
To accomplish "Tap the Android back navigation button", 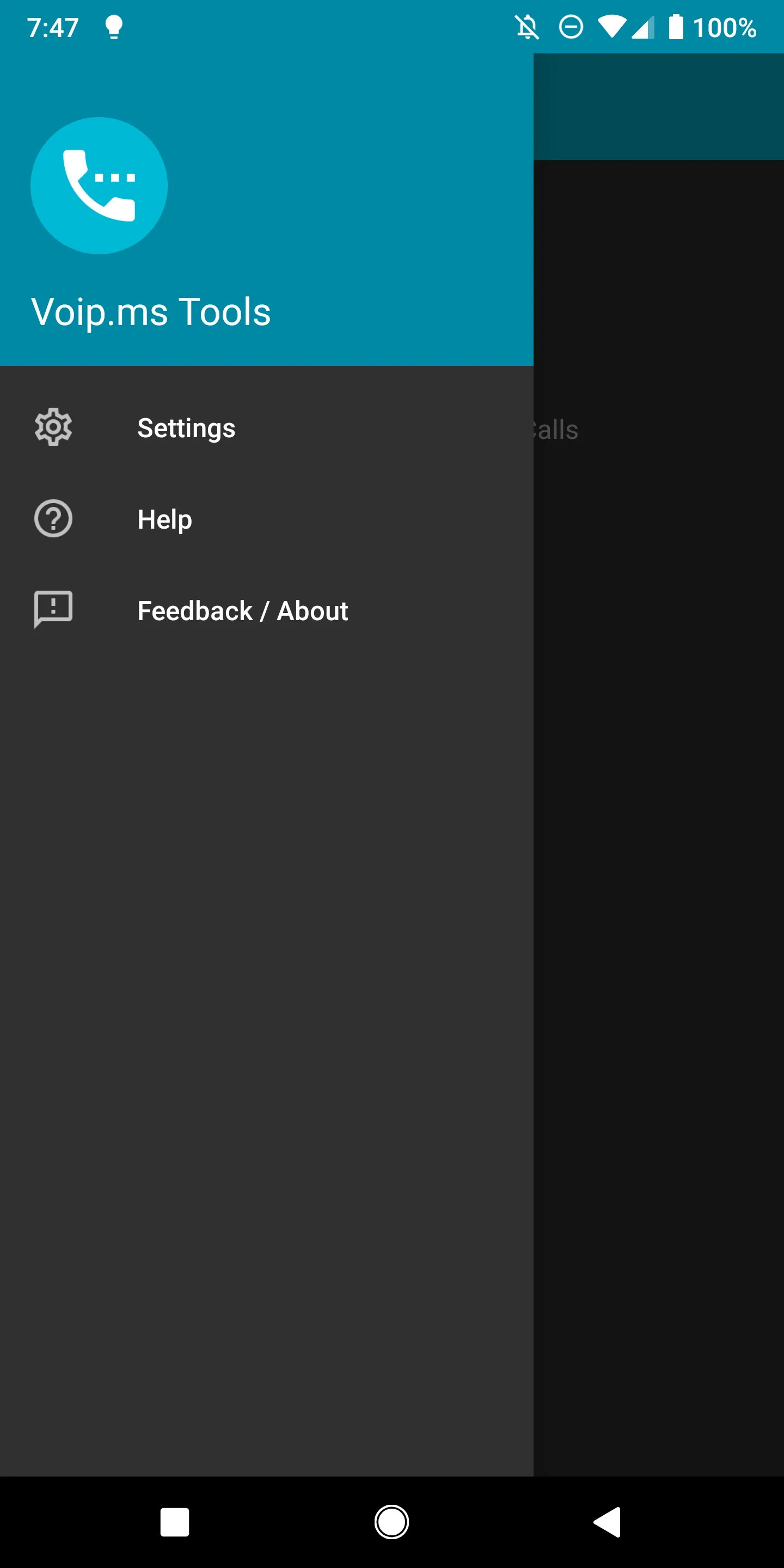I will click(608, 1522).
